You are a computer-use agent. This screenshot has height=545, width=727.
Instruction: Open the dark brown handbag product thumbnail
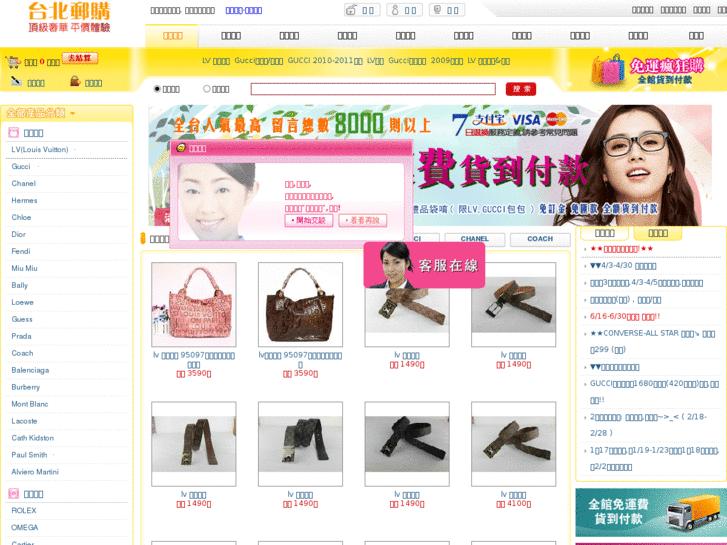coord(300,304)
